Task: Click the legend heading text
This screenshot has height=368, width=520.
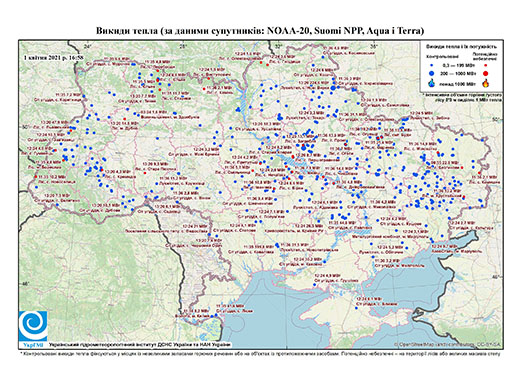Action: (462, 47)
